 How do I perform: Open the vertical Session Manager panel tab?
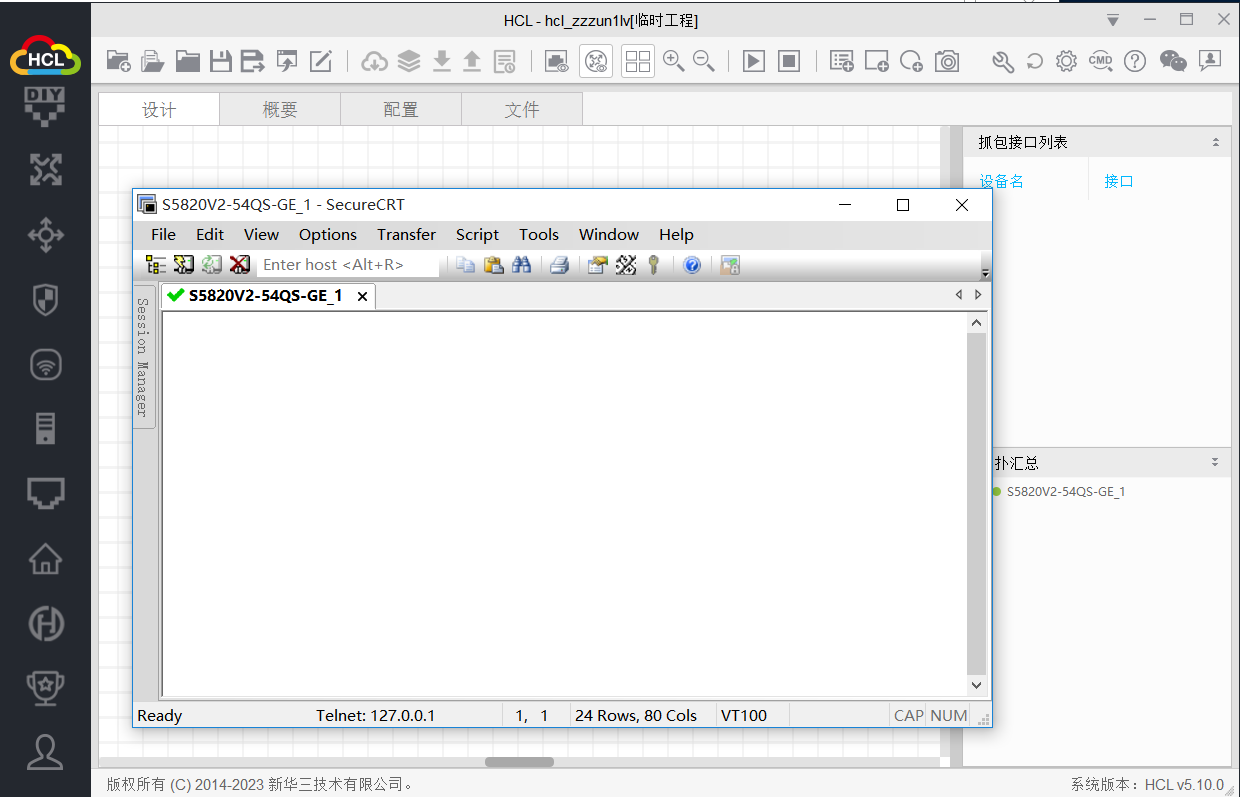[143, 357]
